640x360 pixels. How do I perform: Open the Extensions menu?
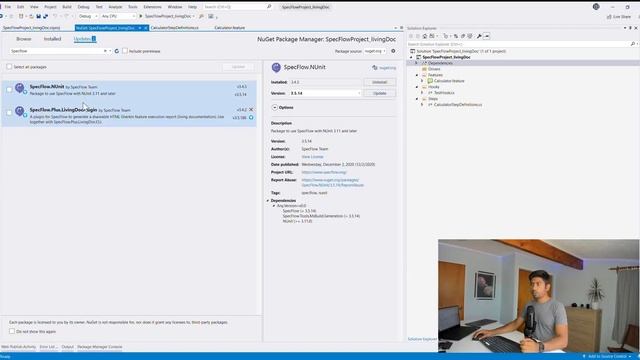pyautogui.click(x=152, y=7)
